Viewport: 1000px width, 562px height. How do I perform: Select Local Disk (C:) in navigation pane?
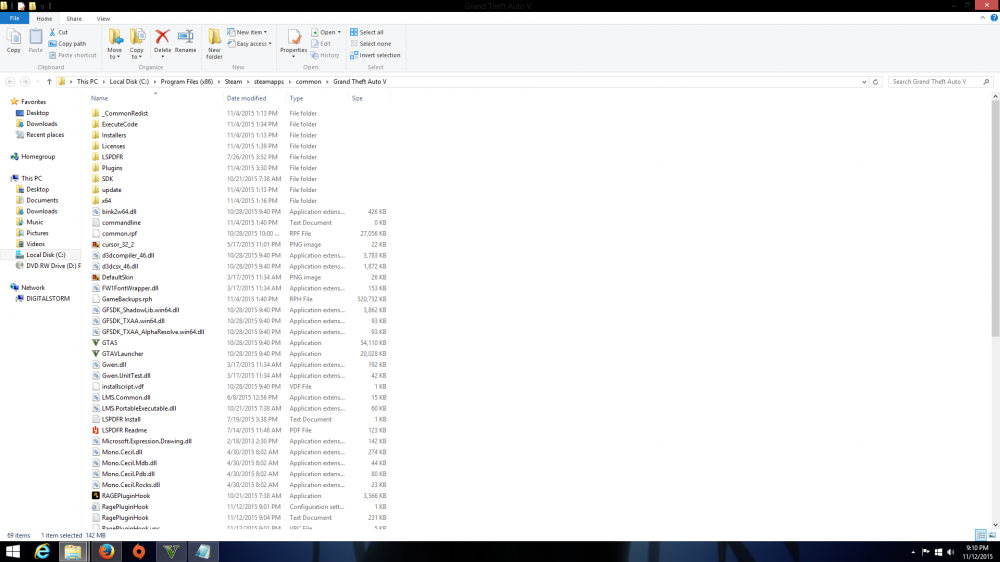click(46, 255)
